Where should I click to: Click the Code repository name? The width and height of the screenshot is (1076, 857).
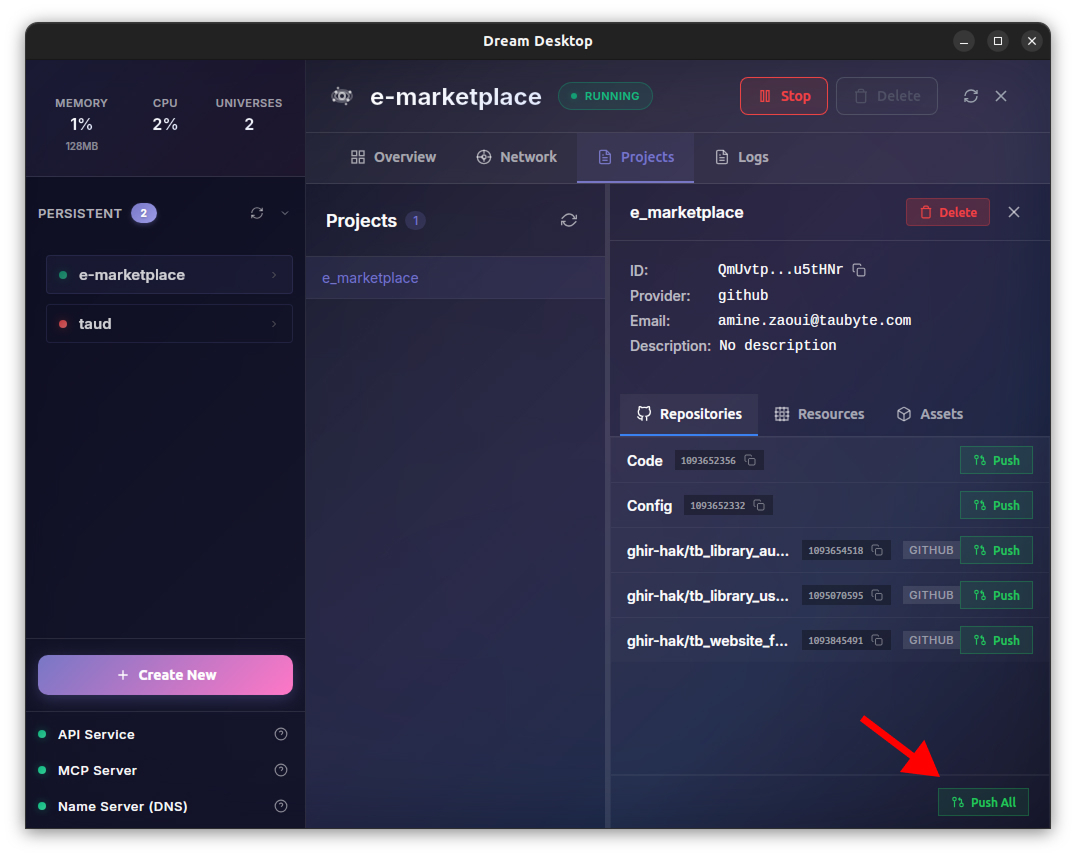[x=644, y=461]
